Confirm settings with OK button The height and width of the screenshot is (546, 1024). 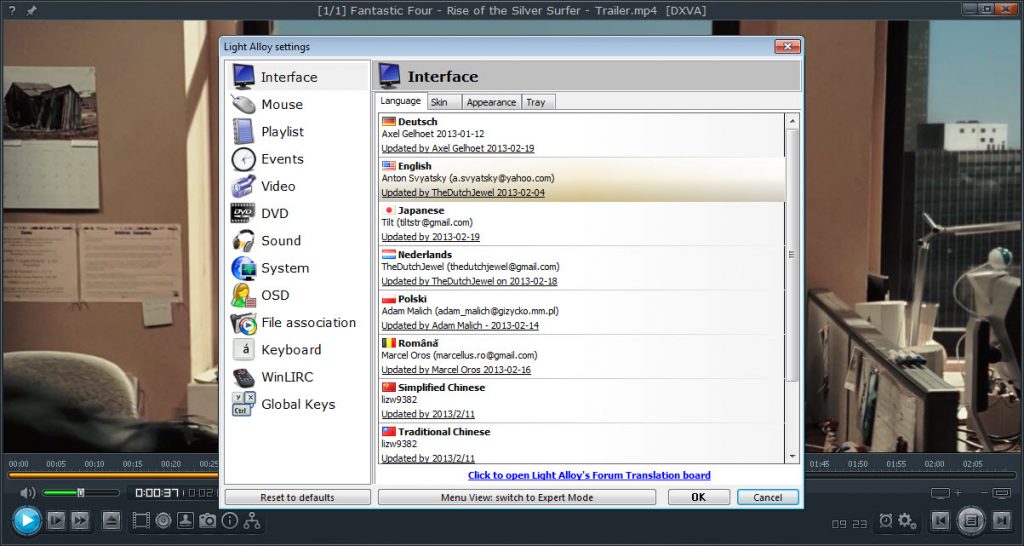click(x=699, y=497)
